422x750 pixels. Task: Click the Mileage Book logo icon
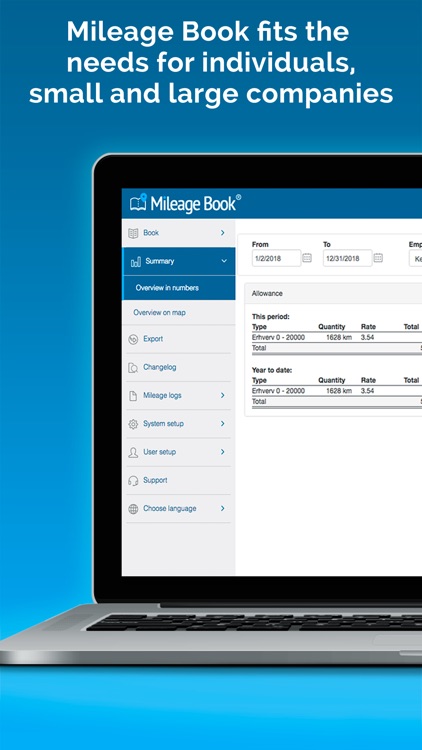click(138, 201)
